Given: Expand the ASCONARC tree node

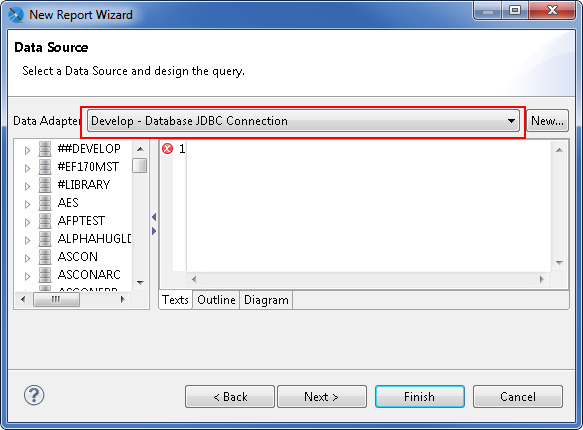Looking at the screenshot, I should [x=27, y=276].
